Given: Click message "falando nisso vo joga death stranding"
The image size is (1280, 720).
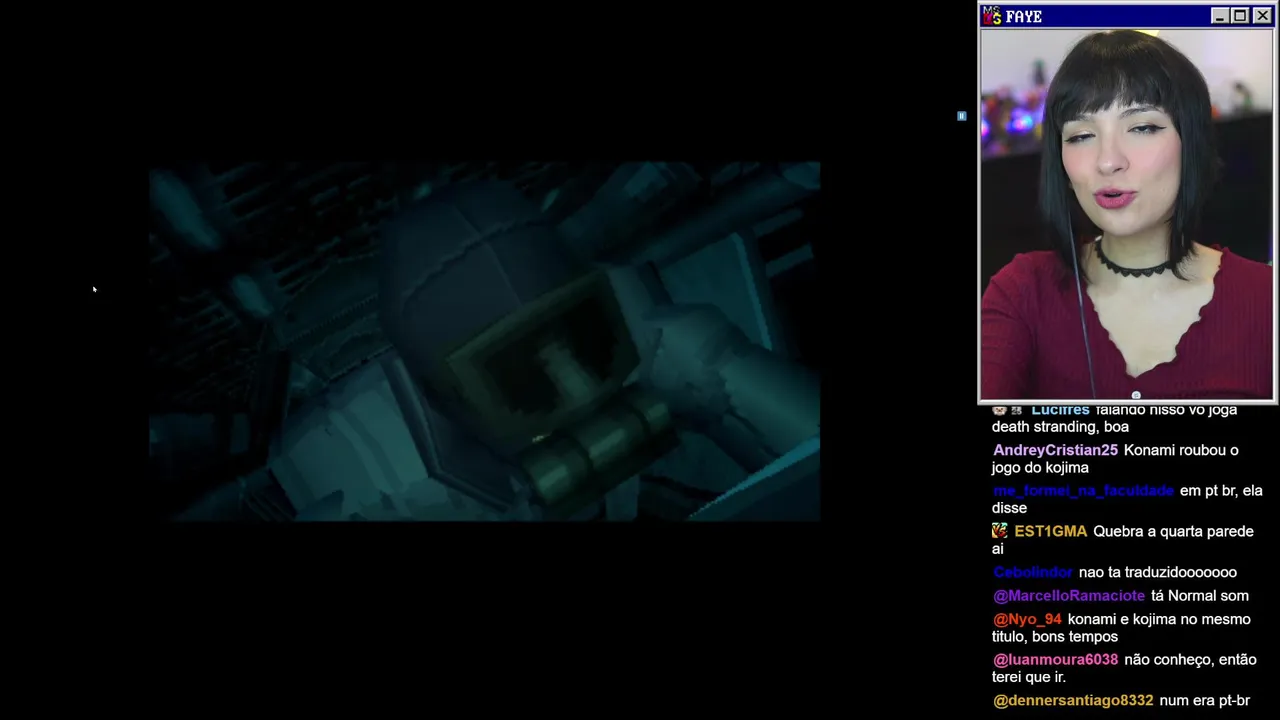Looking at the screenshot, I should click(x=1114, y=418).
